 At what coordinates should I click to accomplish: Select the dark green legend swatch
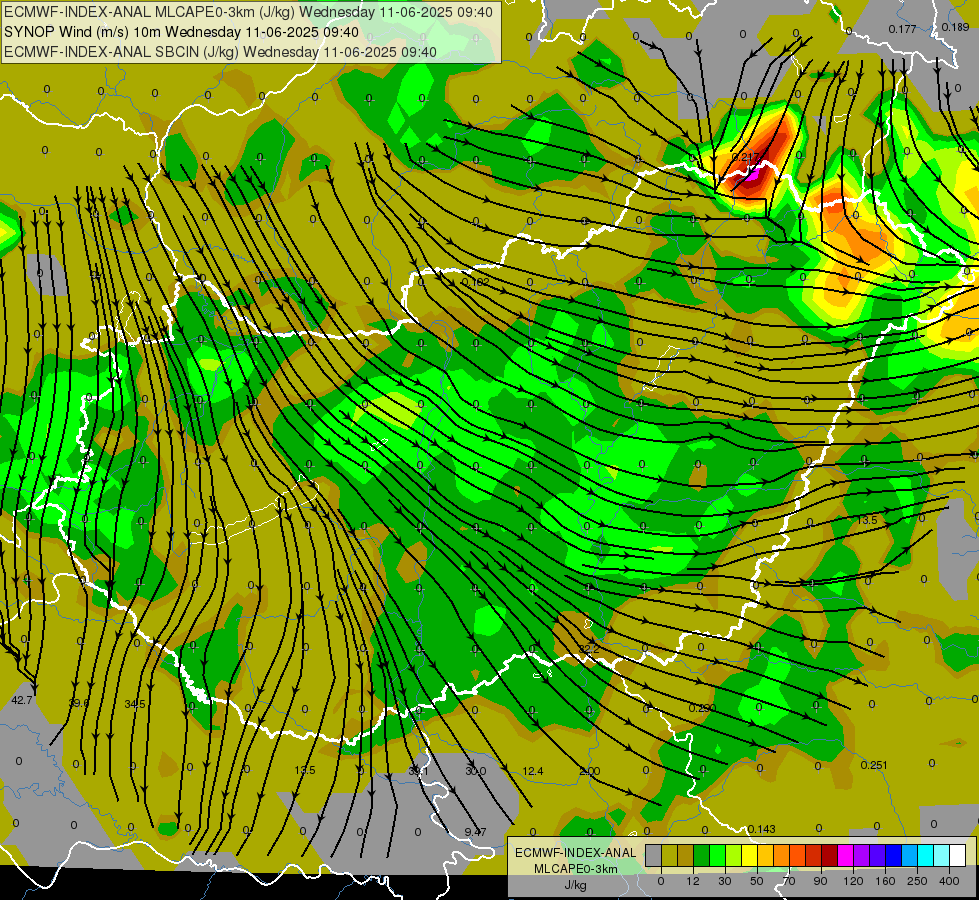pyautogui.click(x=702, y=856)
